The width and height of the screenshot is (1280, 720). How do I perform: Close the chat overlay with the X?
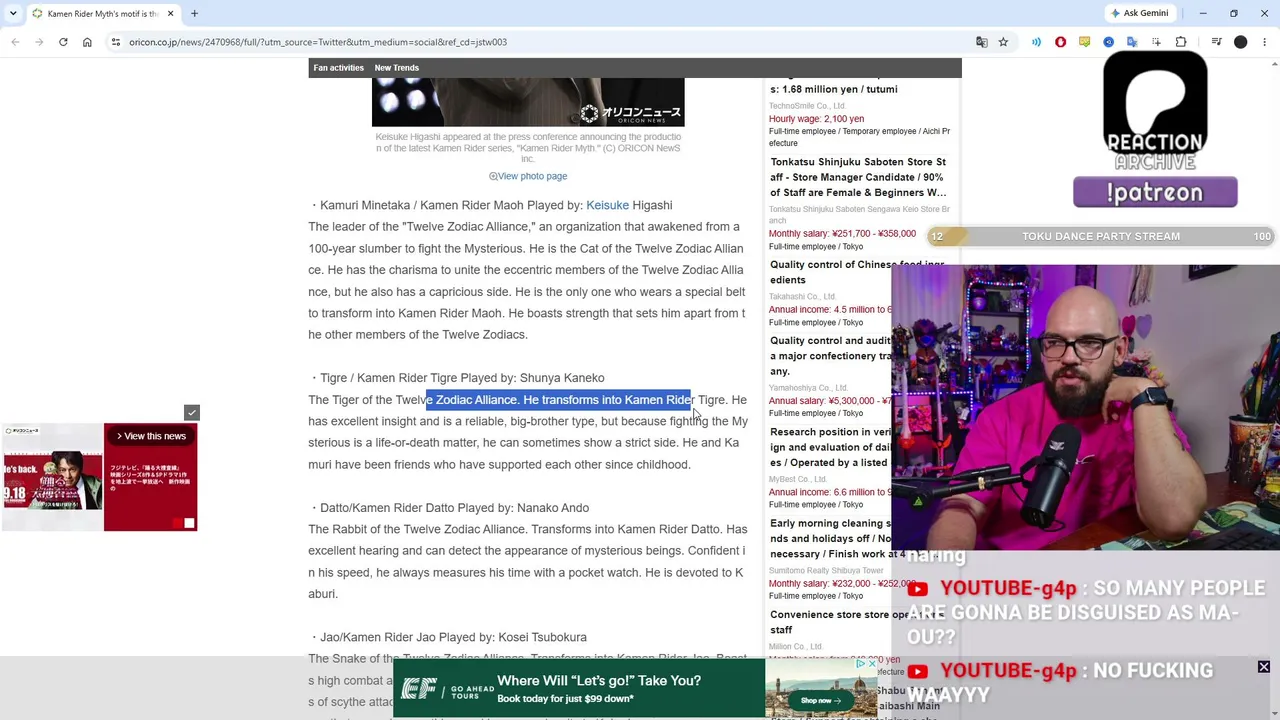pos(1264,667)
